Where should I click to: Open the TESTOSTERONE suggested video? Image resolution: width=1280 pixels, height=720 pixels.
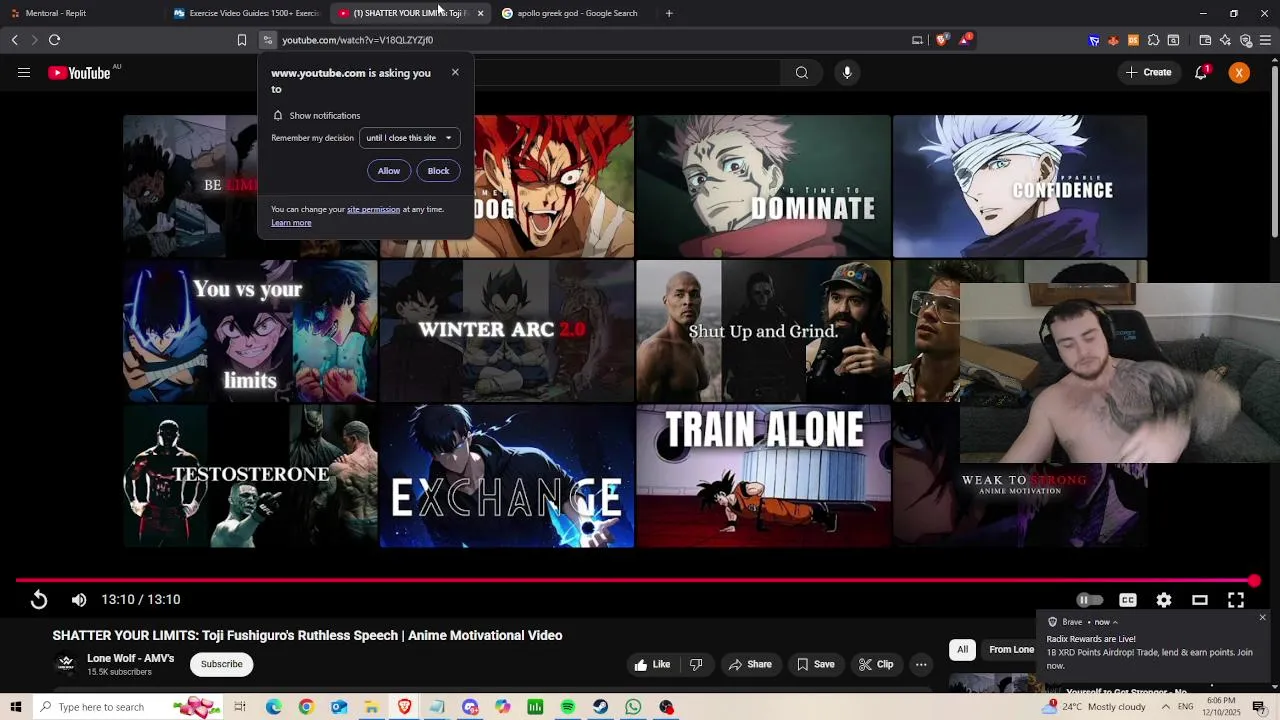point(250,476)
